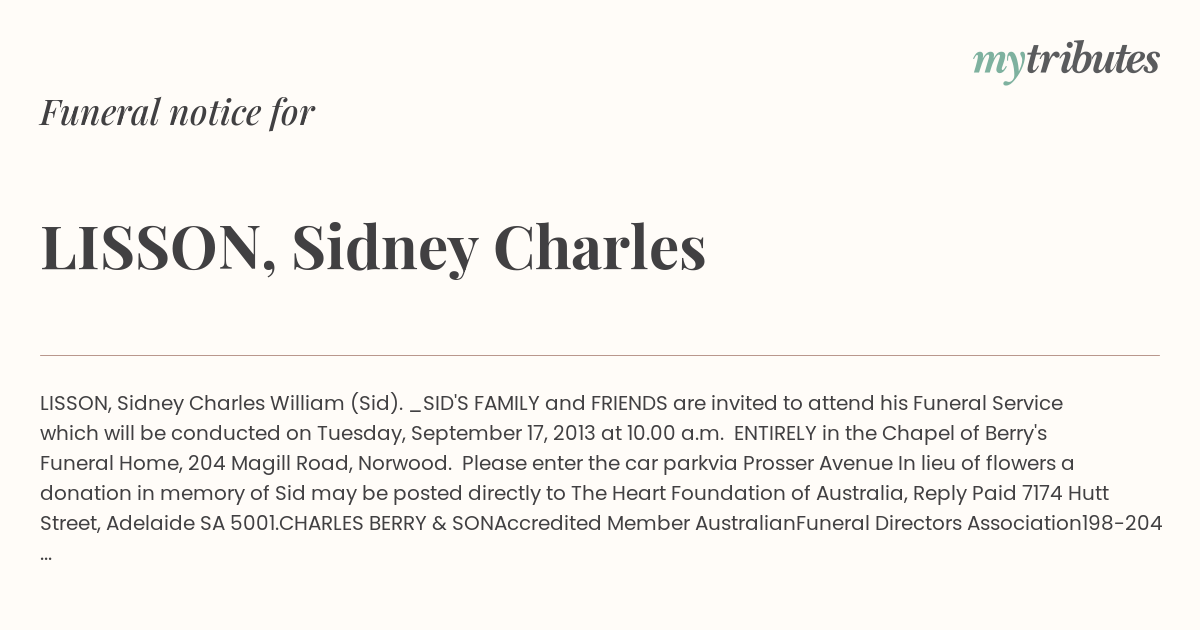Click the green "my" in the logo

(998, 62)
